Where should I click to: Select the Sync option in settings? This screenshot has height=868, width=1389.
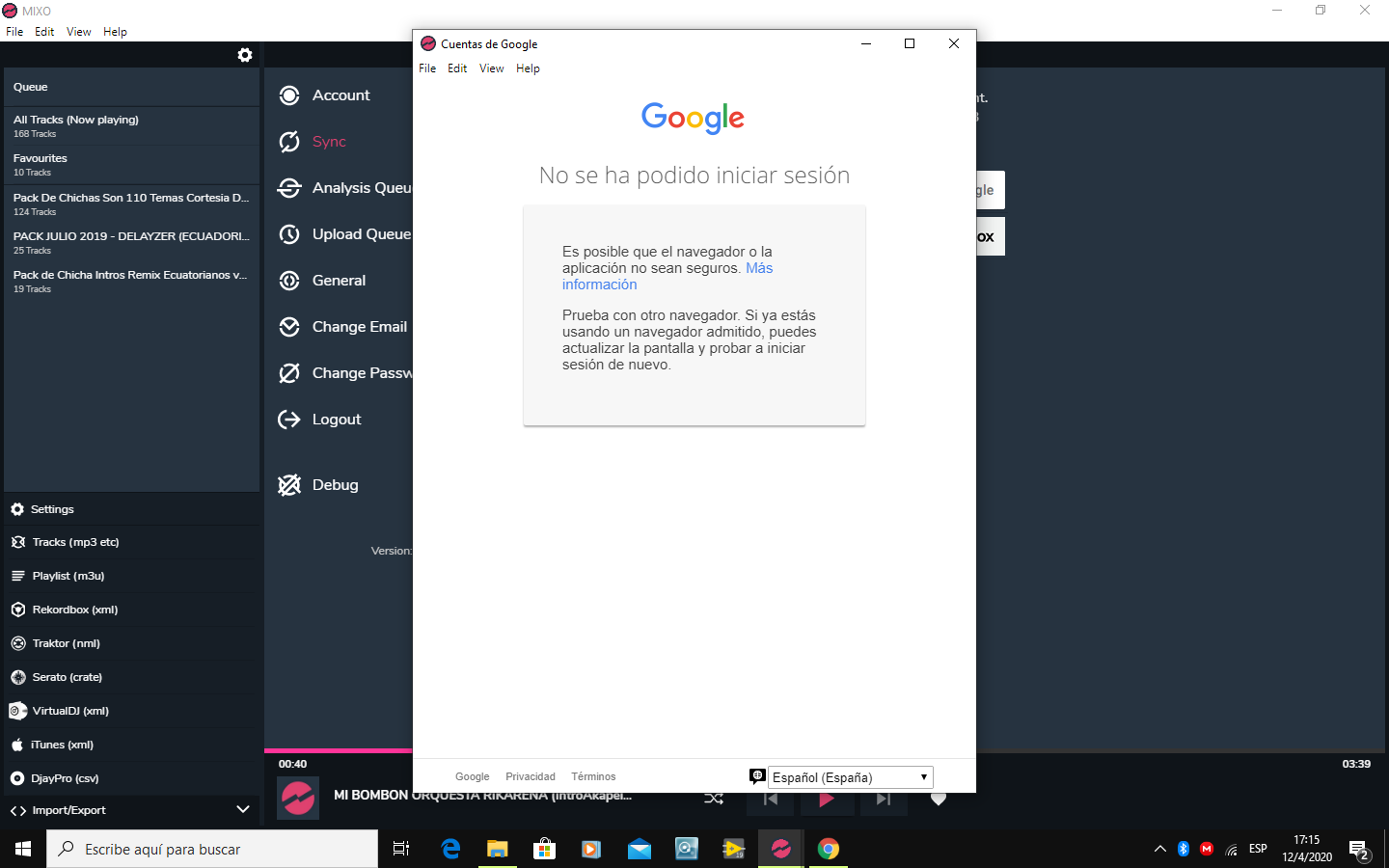[x=328, y=142]
